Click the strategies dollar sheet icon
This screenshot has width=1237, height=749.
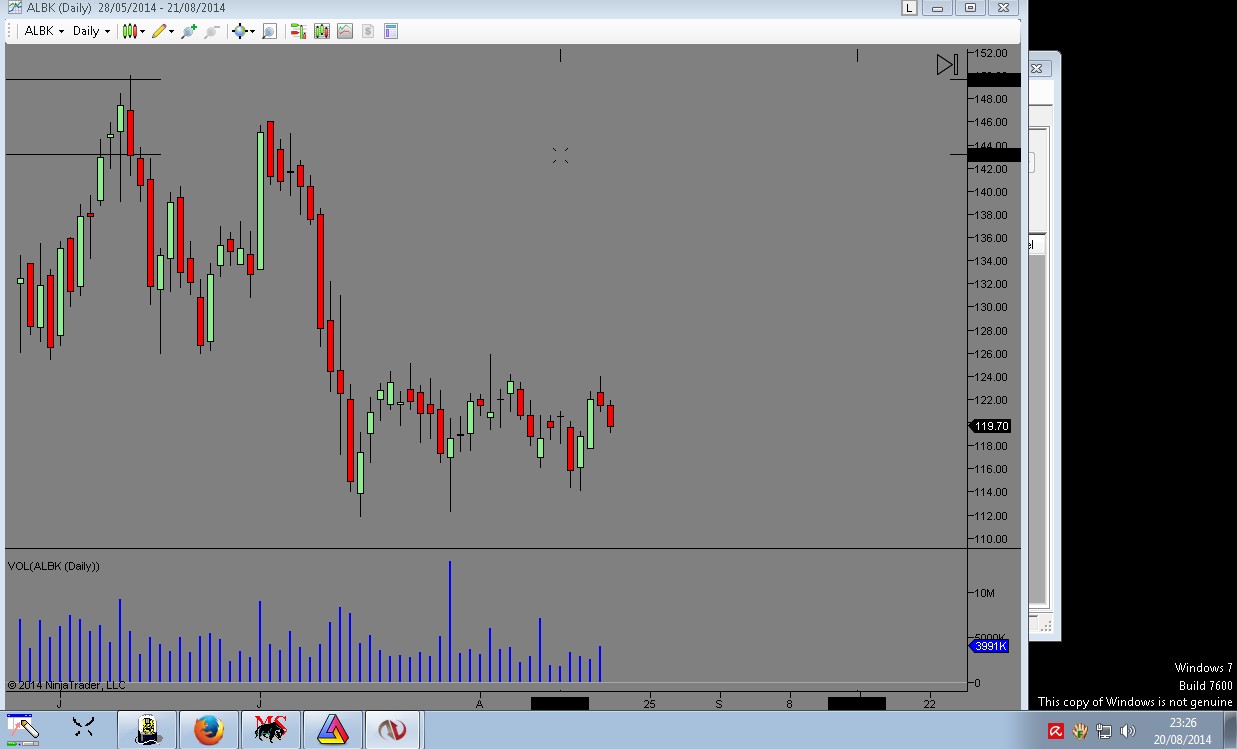[x=368, y=31]
